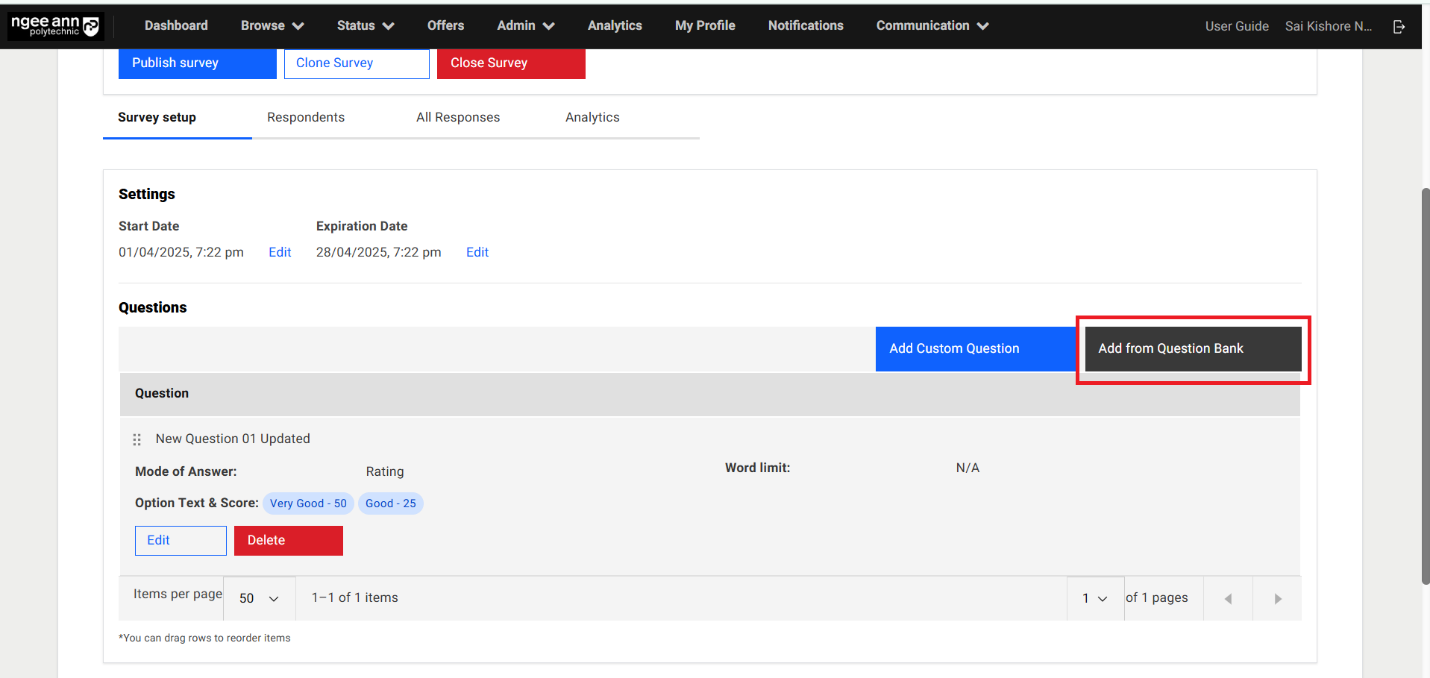Click the logout icon in top bar
The height and width of the screenshot is (678, 1430).
click(1399, 27)
